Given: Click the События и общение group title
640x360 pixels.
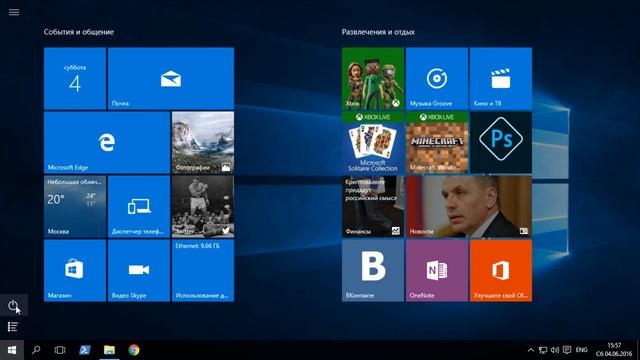Looking at the screenshot, I should 79,32.
